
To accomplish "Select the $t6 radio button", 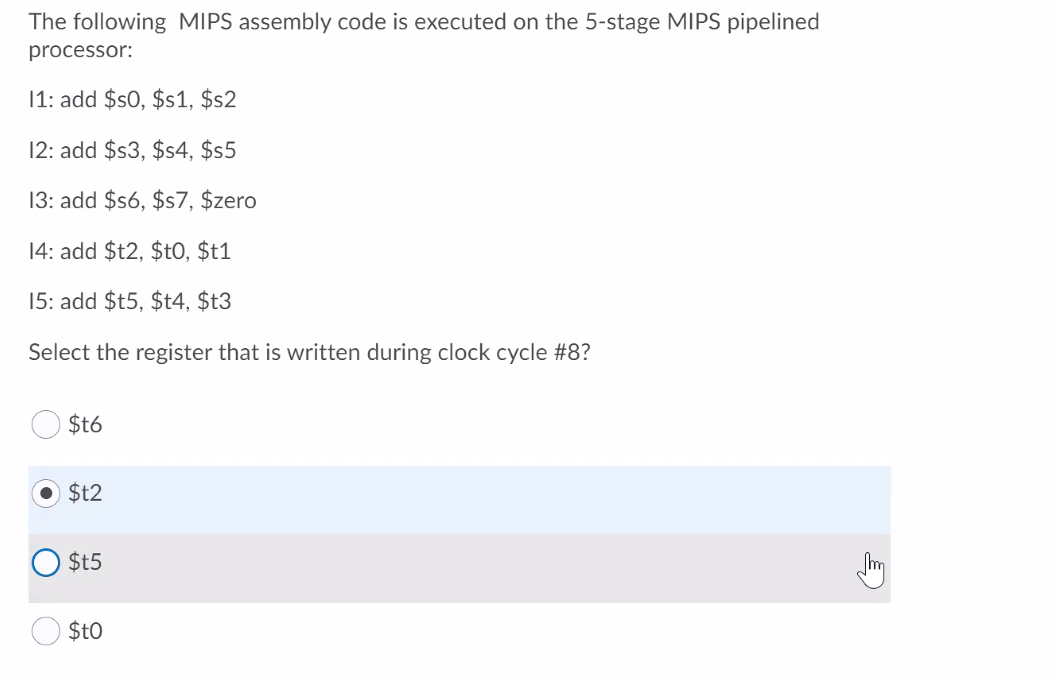I will (45, 424).
